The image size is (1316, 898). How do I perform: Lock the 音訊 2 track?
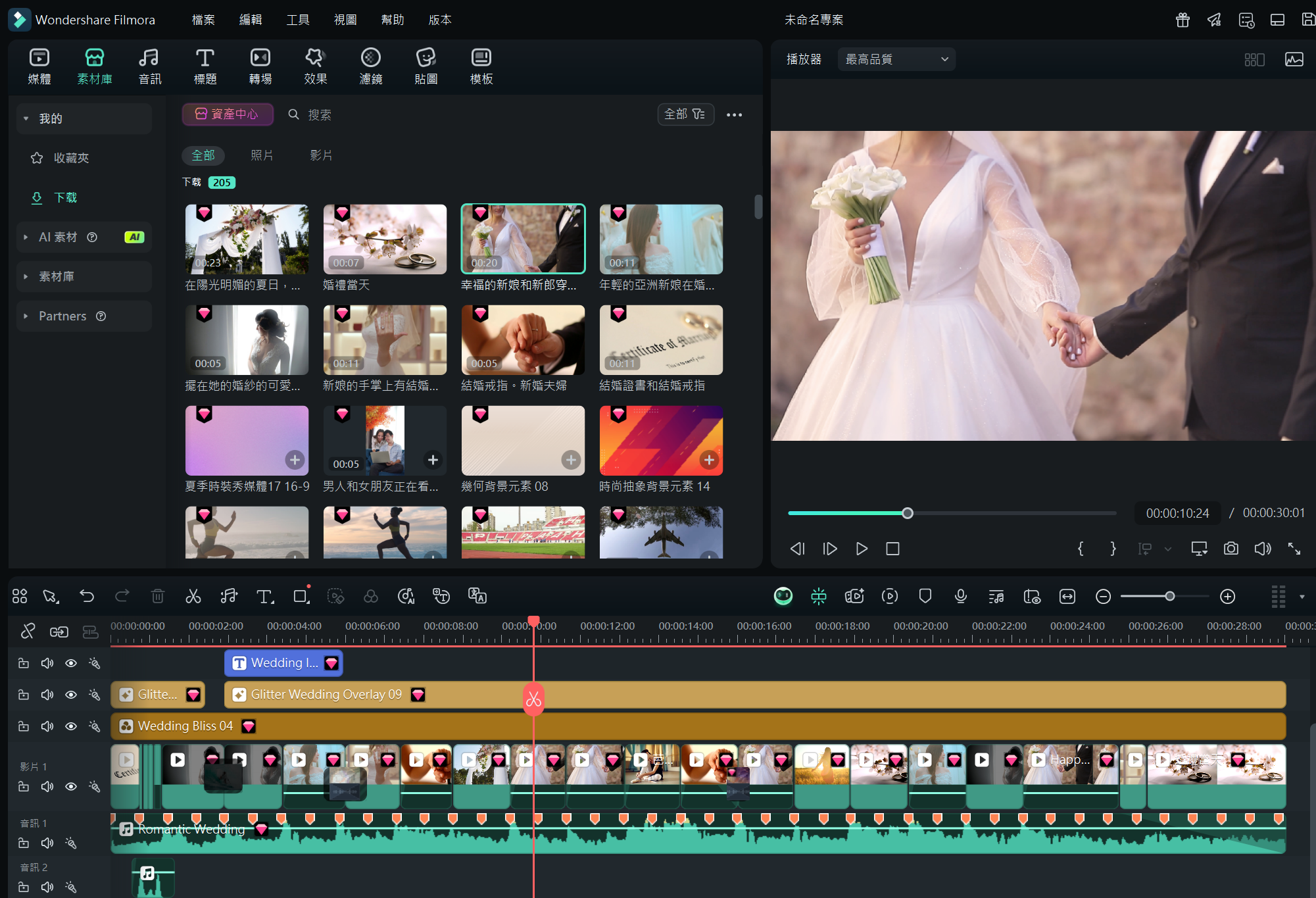click(24, 887)
